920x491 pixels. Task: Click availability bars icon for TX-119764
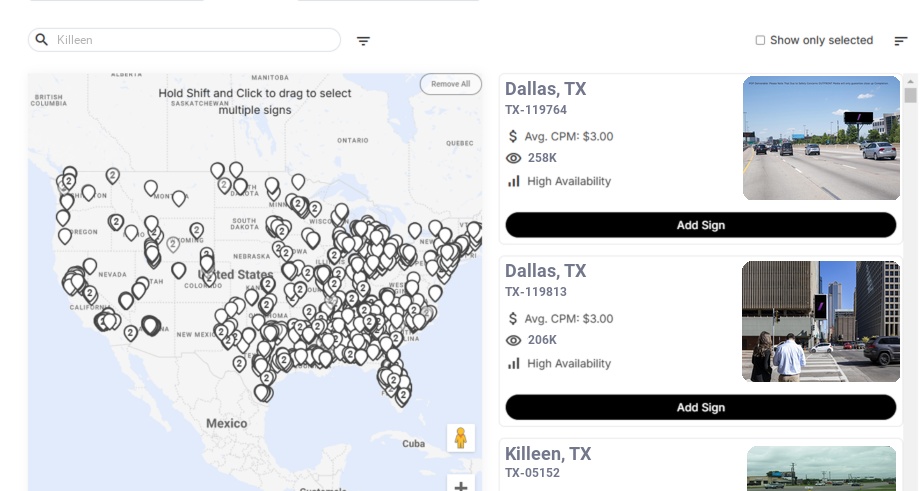[x=514, y=181]
